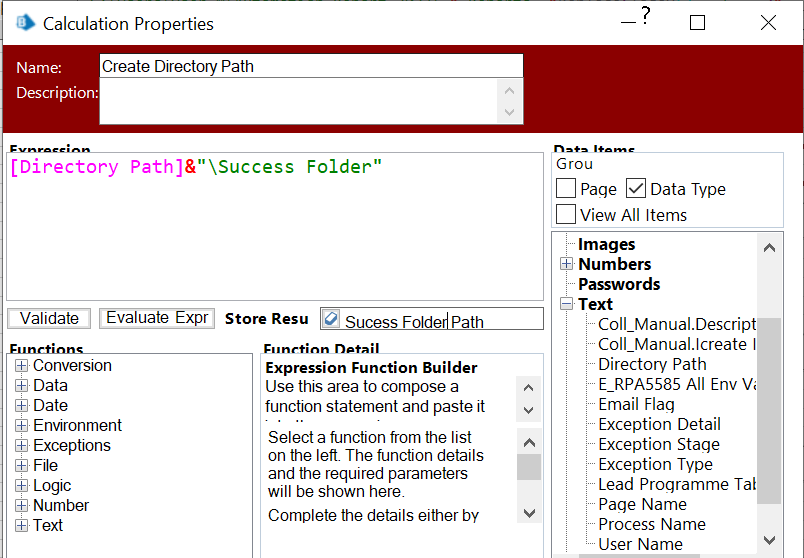The width and height of the screenshot is (804, 558).
Task: Select E_RPA5585 All Env data item
Action: [x=677, y=384]
